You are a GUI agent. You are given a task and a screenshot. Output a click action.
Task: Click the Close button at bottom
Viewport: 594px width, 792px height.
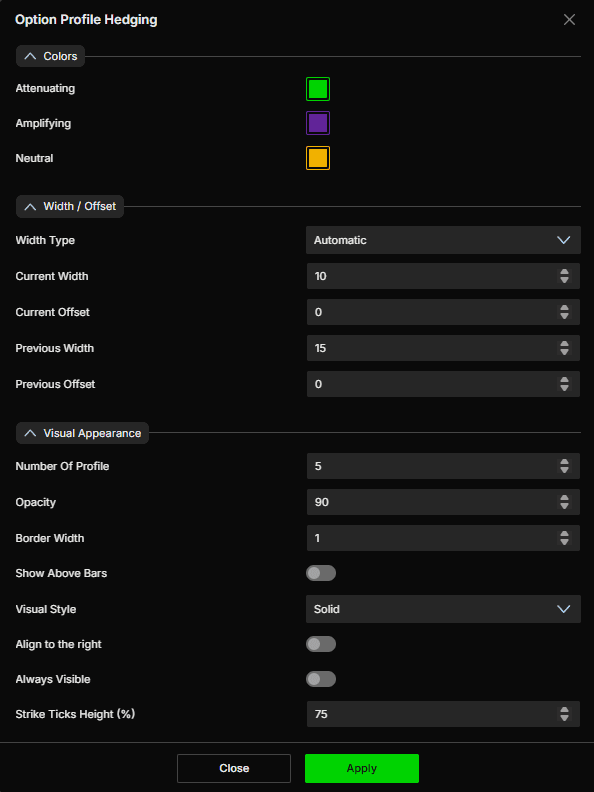point(234,768)
